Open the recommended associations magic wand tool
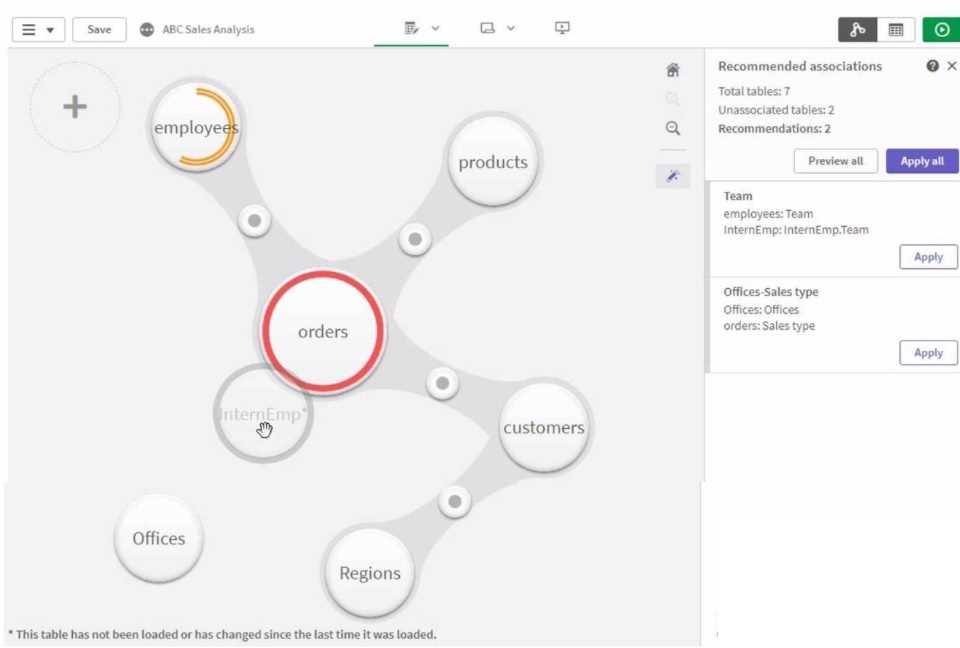This screenshot has width=960, height=648. [x=672, y=175]
